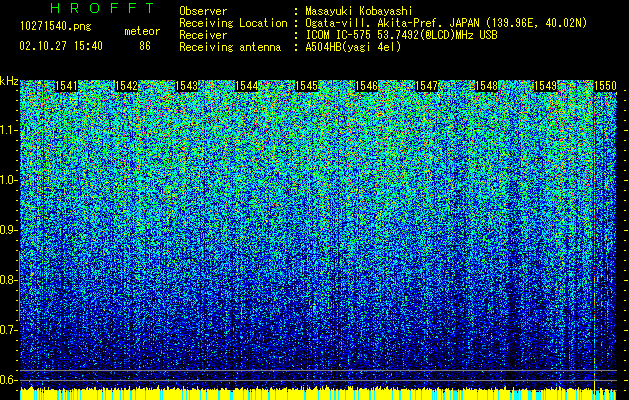This screenshot has width=629, height=400.
Task: Click the meteor count label
Action: [x=142, y=31]
